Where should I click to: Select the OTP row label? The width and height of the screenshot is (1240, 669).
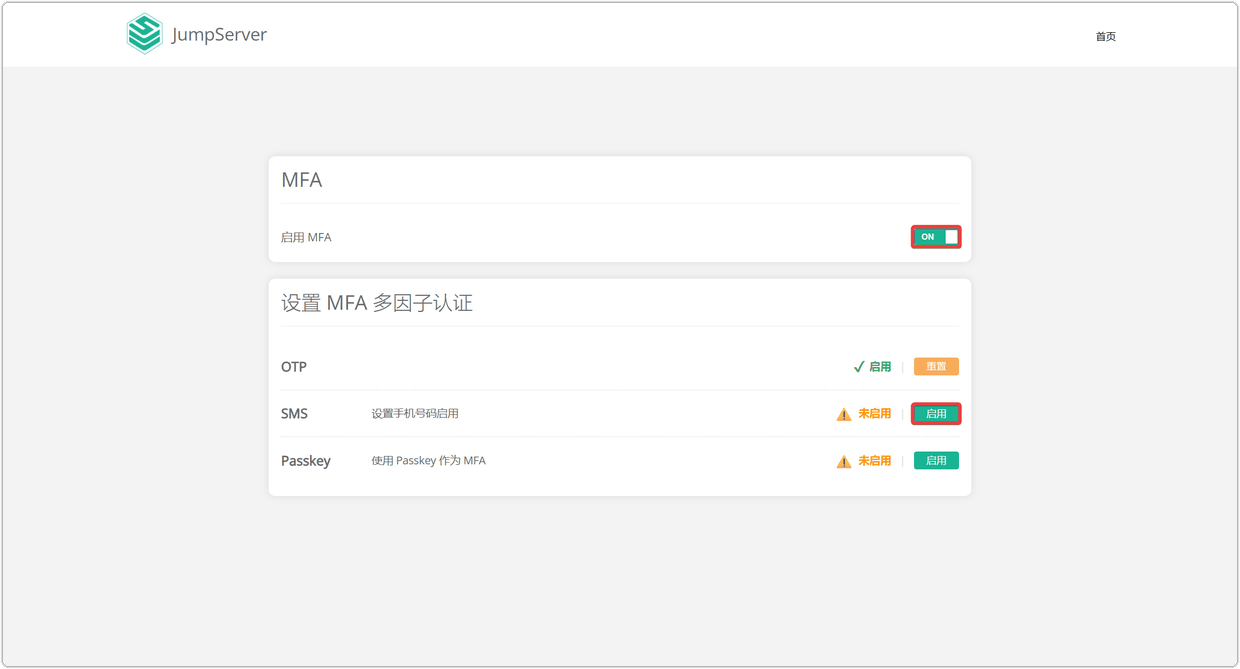click(x=294, y=367)
